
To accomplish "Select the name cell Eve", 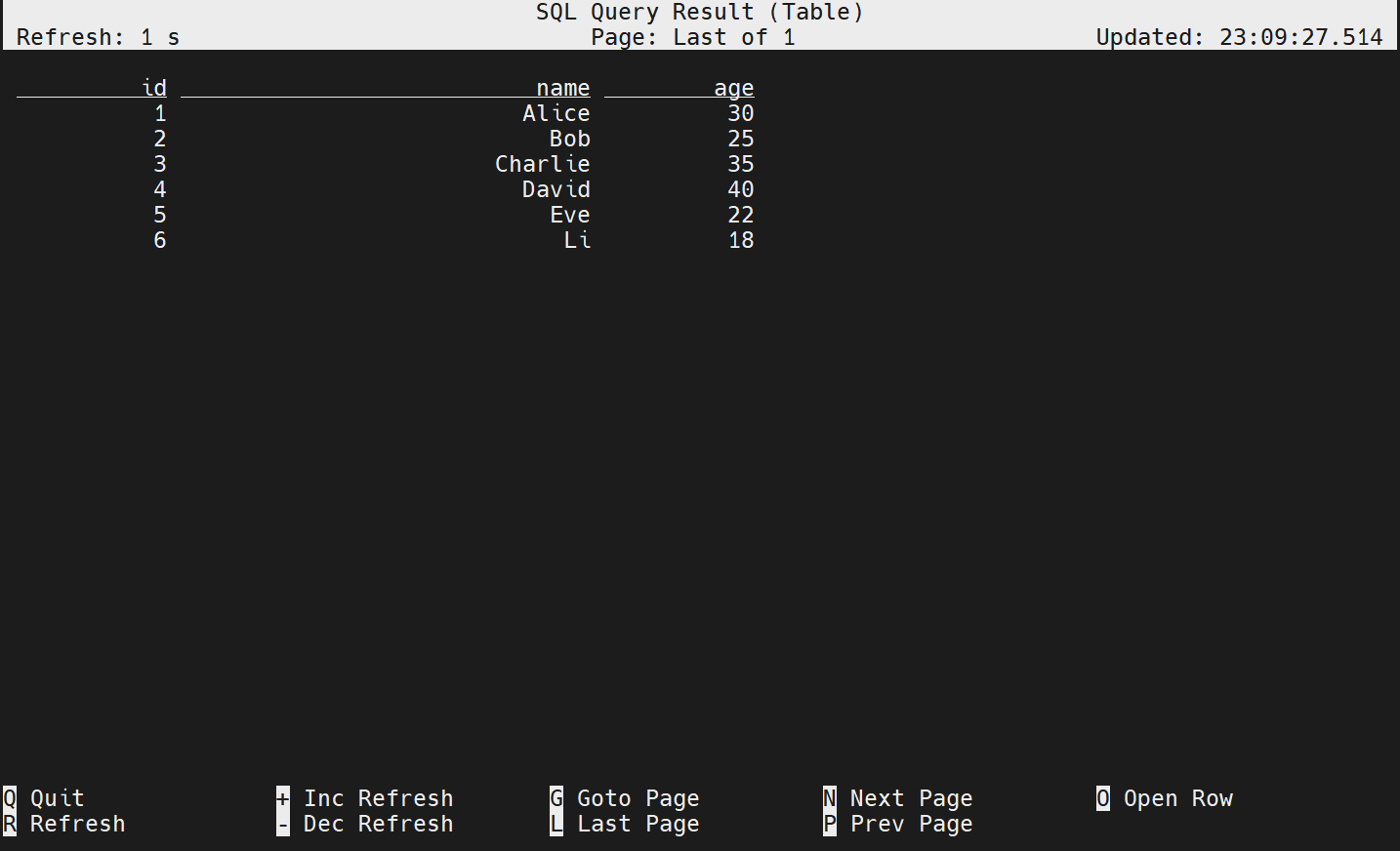I will click(x=570, y=215).
